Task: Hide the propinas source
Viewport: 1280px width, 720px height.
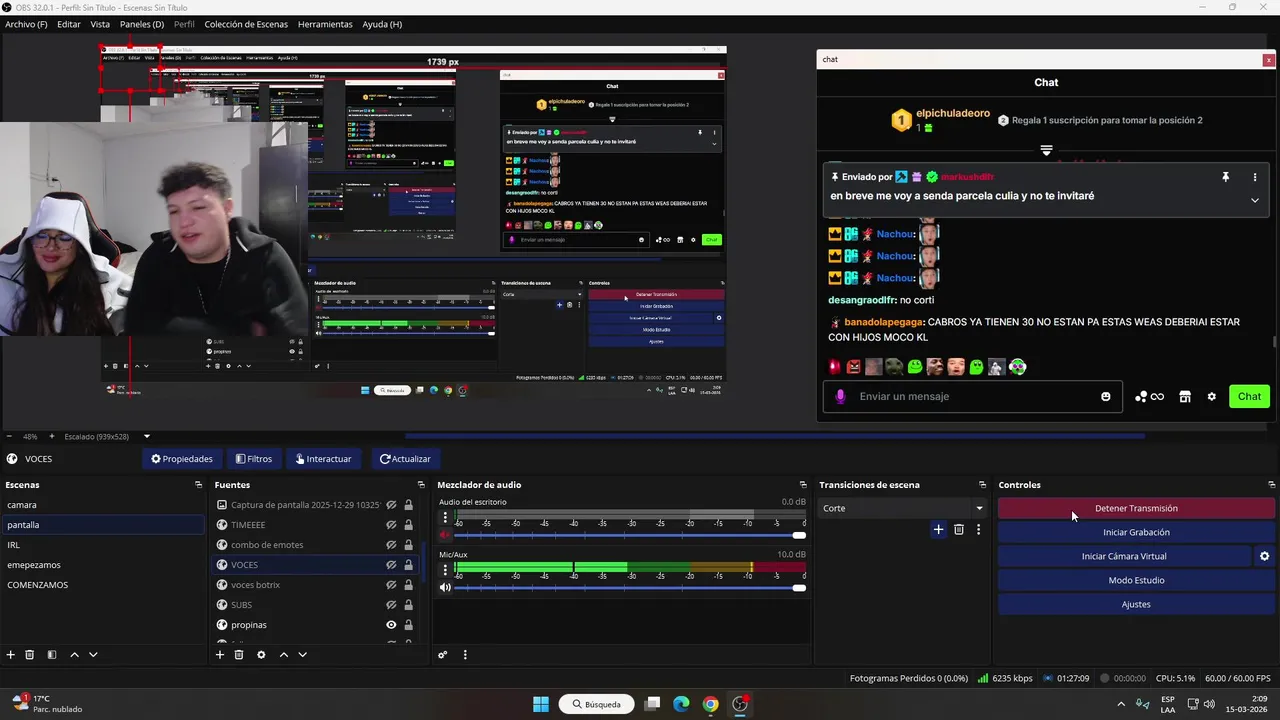Action: 392,625
